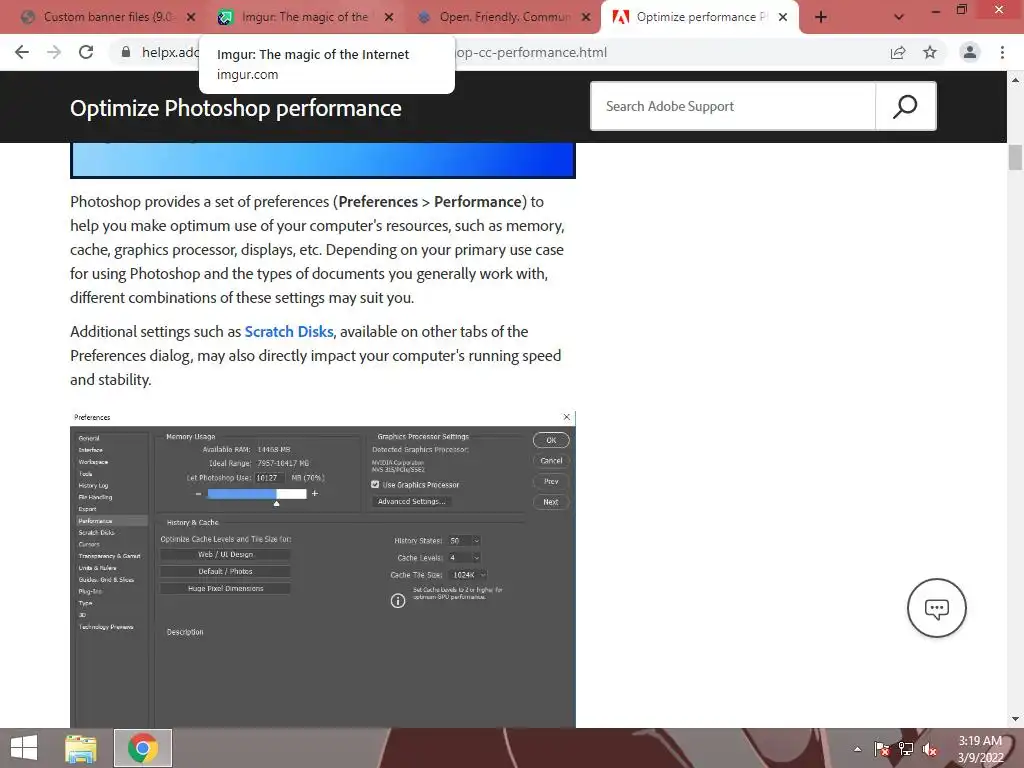Open the network icon in system tray

point(906,749)
